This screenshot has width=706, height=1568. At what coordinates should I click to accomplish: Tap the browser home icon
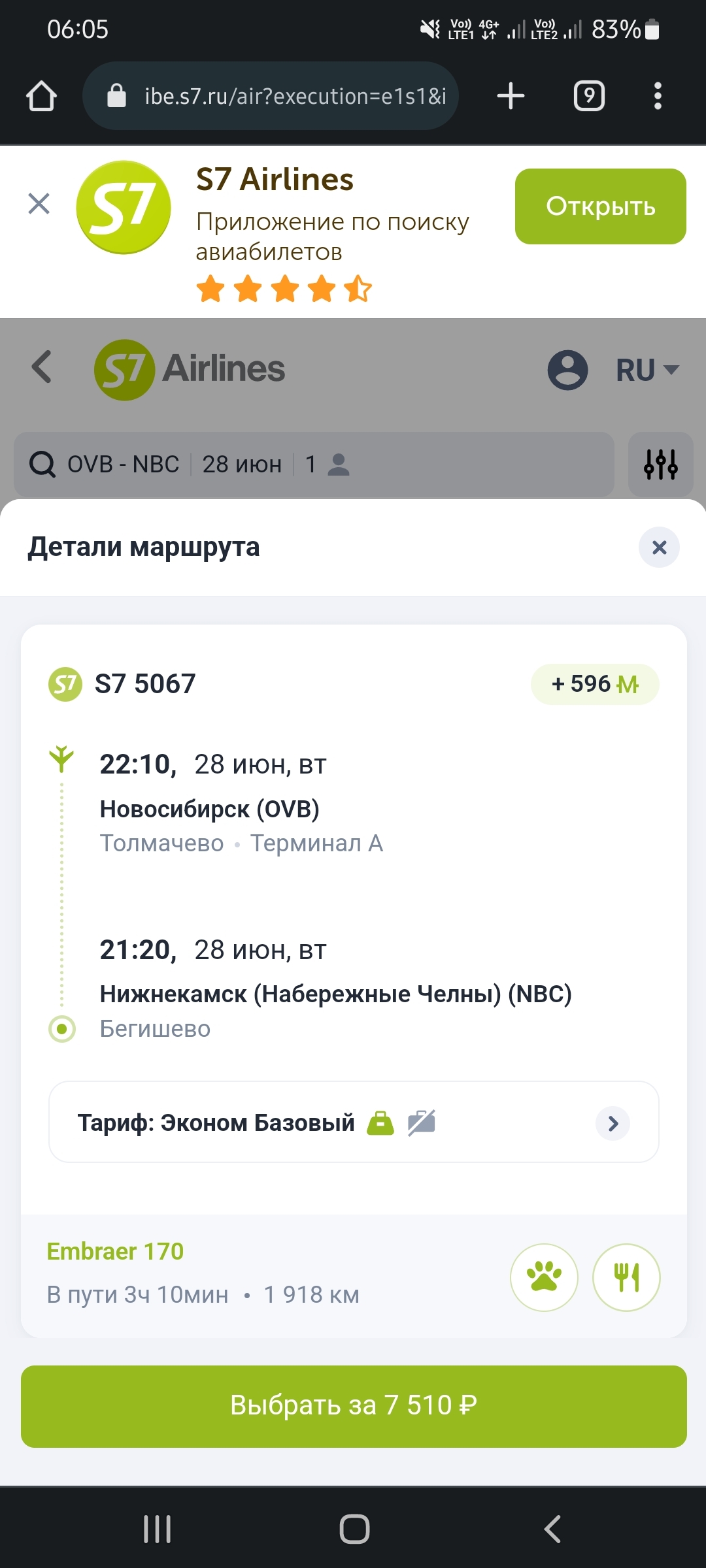pyautogui.click(x=41, y=96)
